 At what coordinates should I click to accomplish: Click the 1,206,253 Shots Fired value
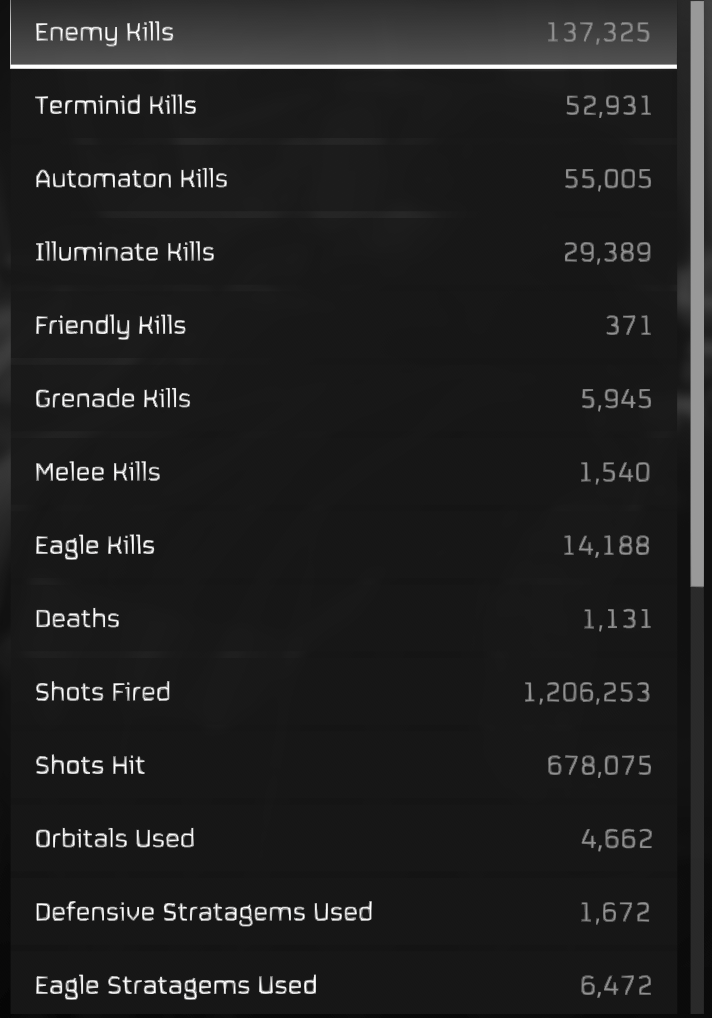tap(587, 693)
